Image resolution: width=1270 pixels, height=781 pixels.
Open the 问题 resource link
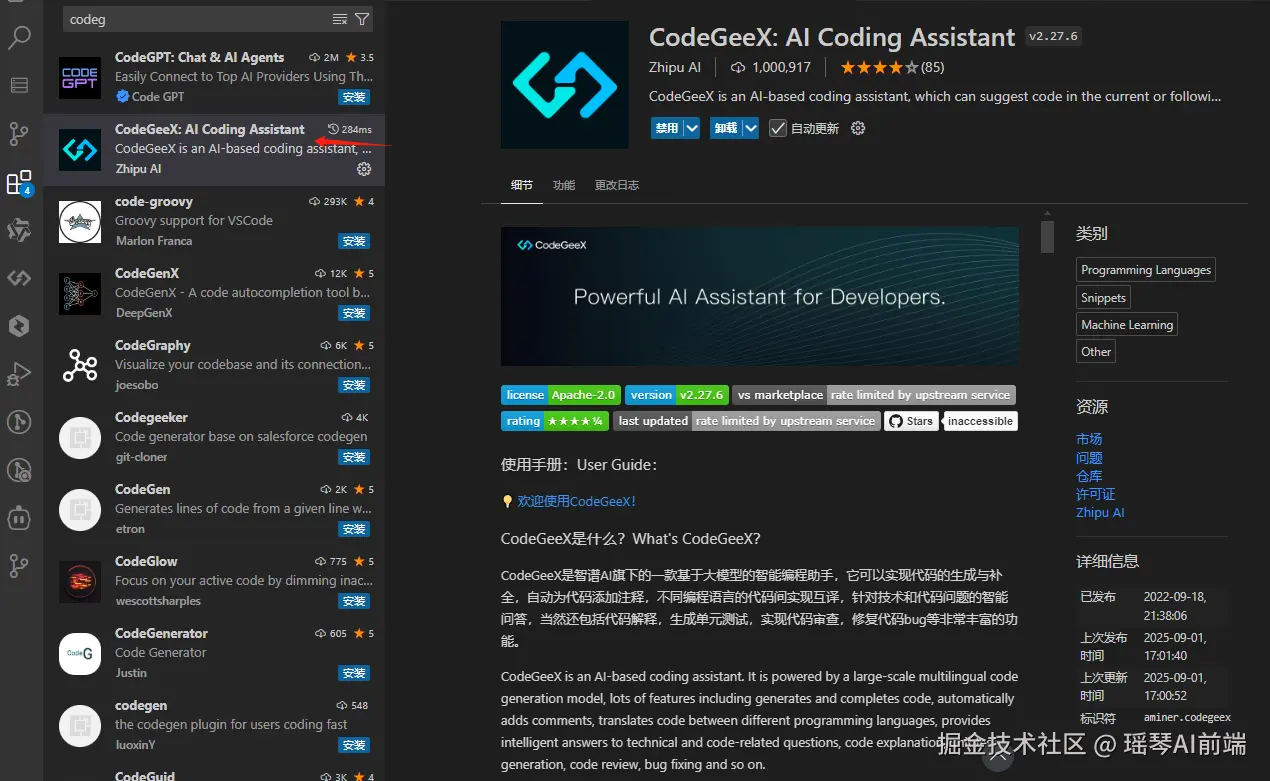click(1089, 458)
